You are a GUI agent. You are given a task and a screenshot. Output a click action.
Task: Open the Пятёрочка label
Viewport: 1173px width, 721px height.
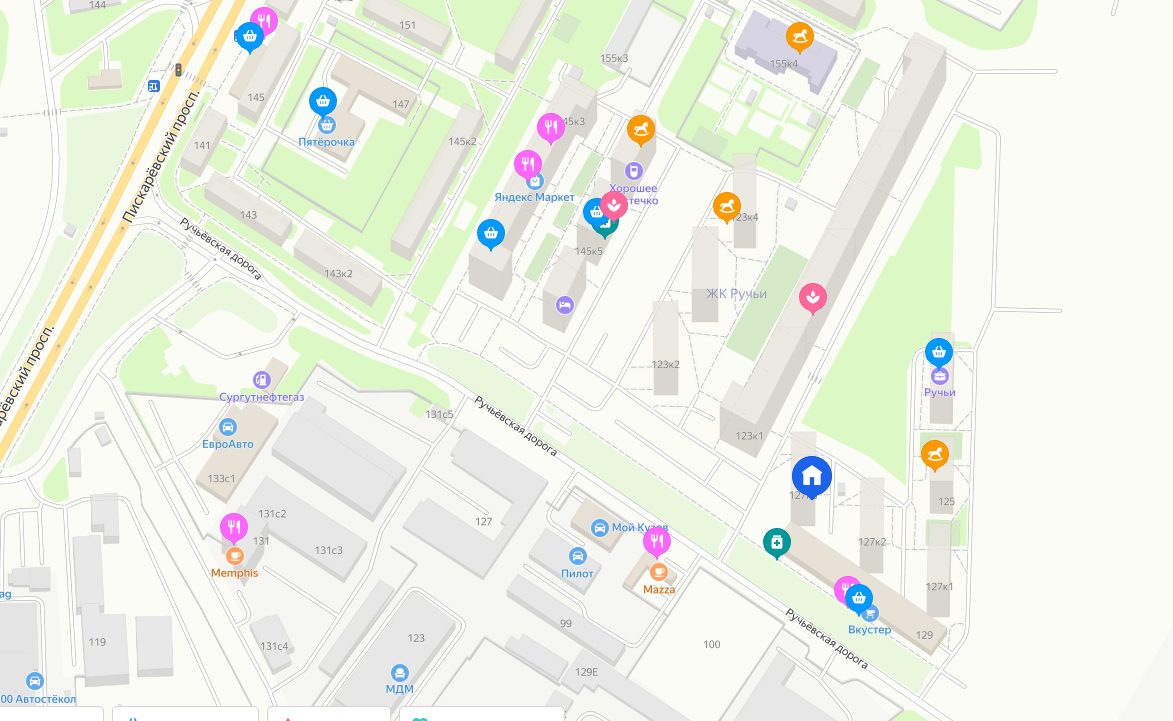[326, 142]
